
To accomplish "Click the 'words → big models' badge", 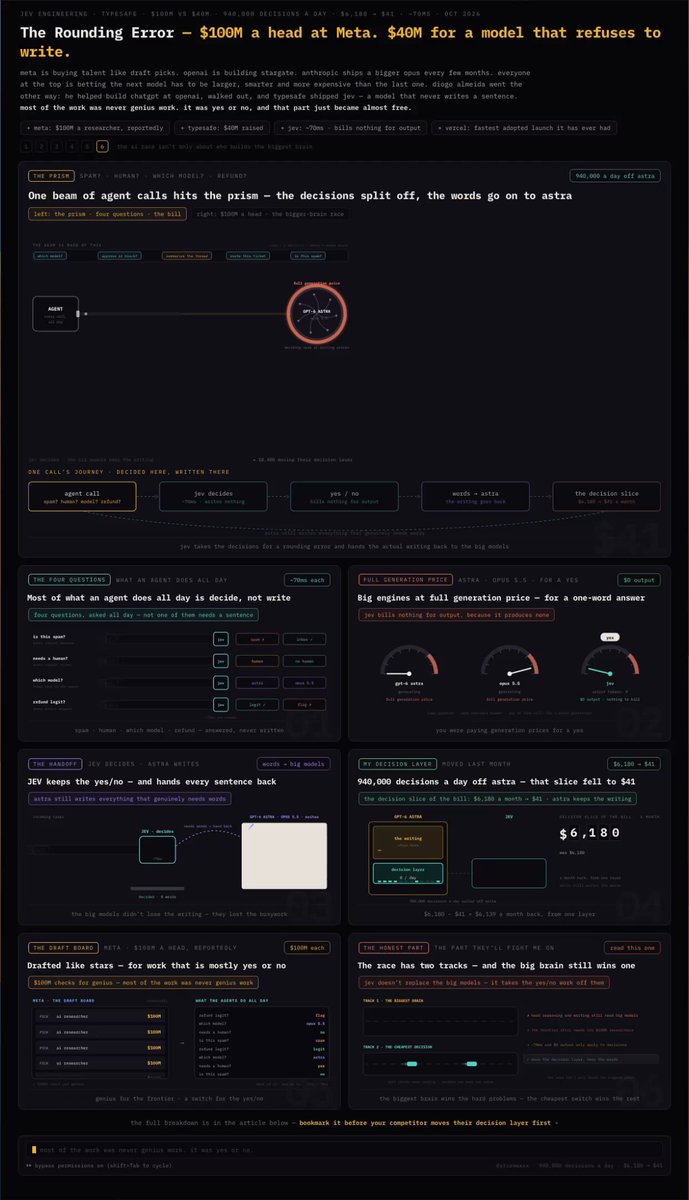I will (293, 764).
